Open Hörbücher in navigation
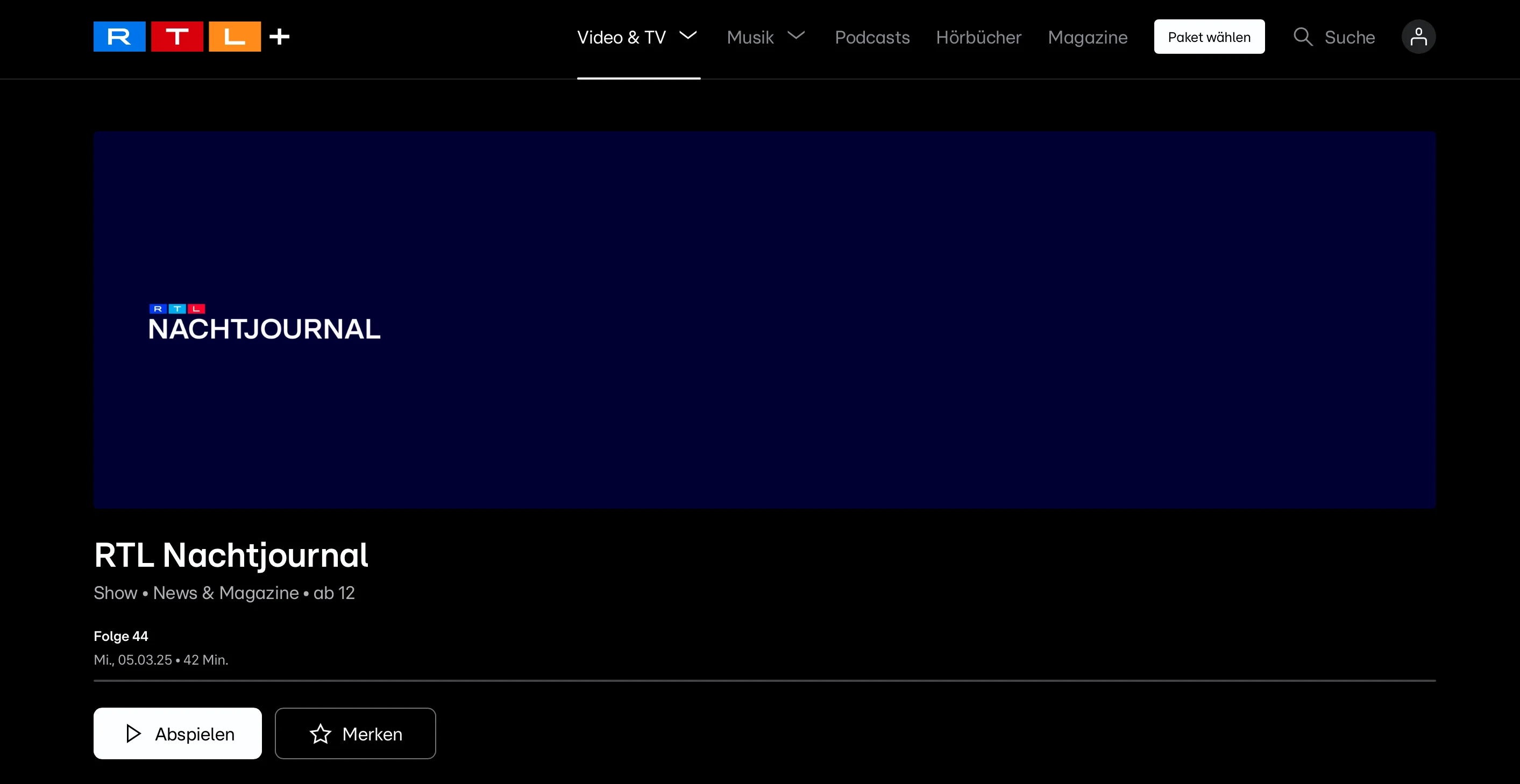 tap(978, 37)
